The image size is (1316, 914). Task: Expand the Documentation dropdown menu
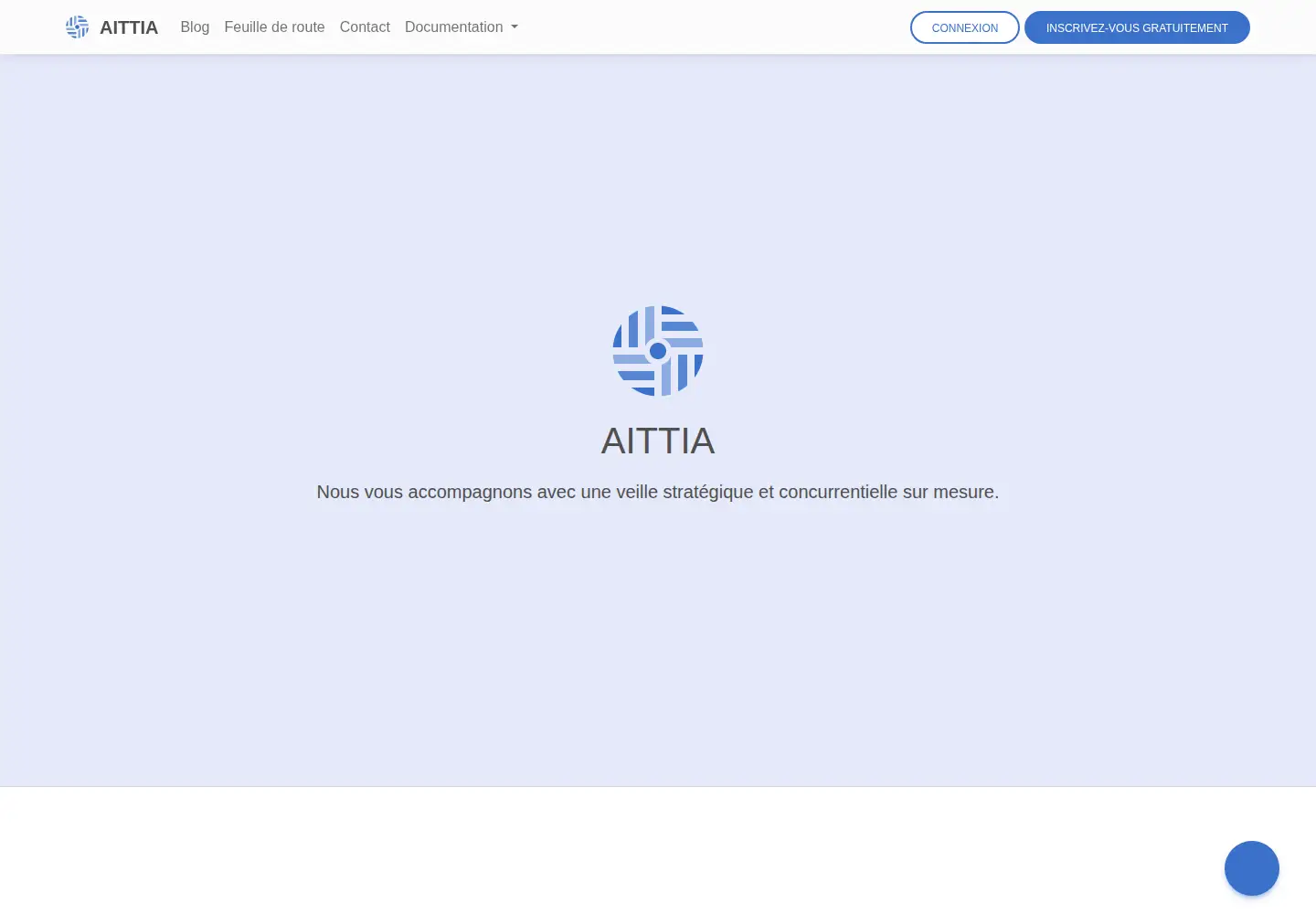462,27
